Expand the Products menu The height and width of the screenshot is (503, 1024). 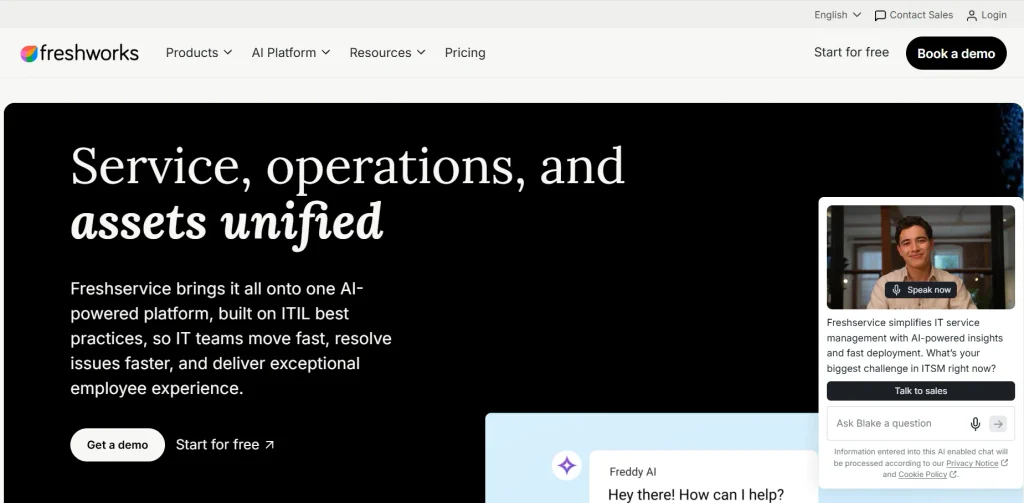pyautogui.click(x=199, y=52)
